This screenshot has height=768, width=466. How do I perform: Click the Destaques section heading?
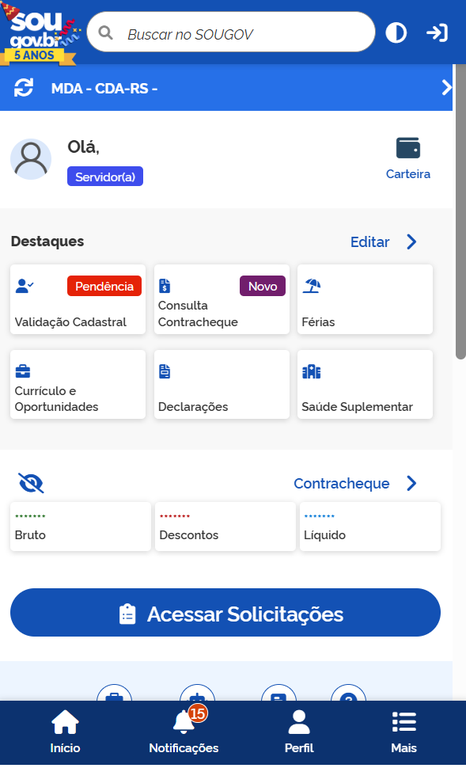pyautogui.click(x=48, y=241)
